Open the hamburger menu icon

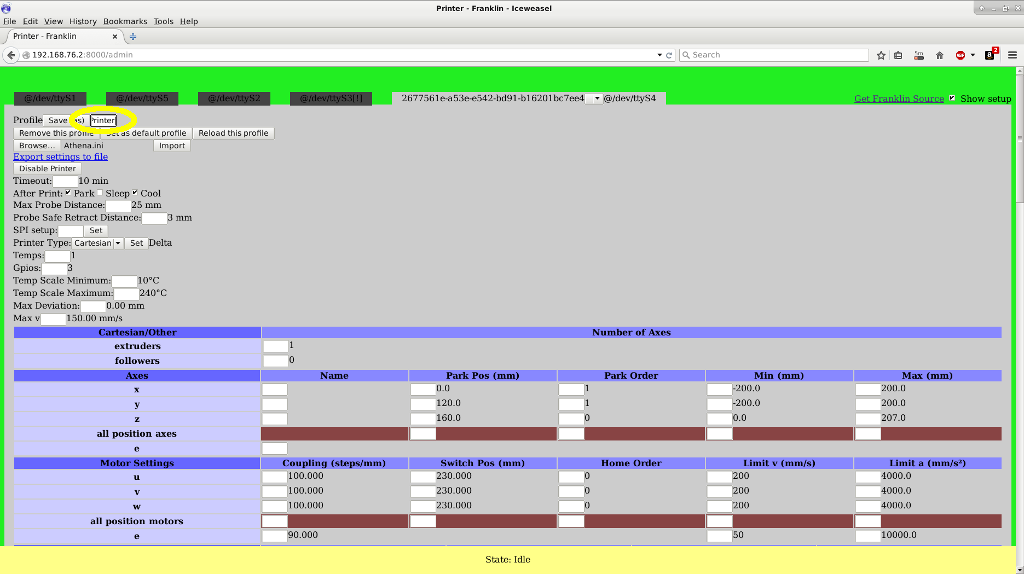[x=1010, y=55]
